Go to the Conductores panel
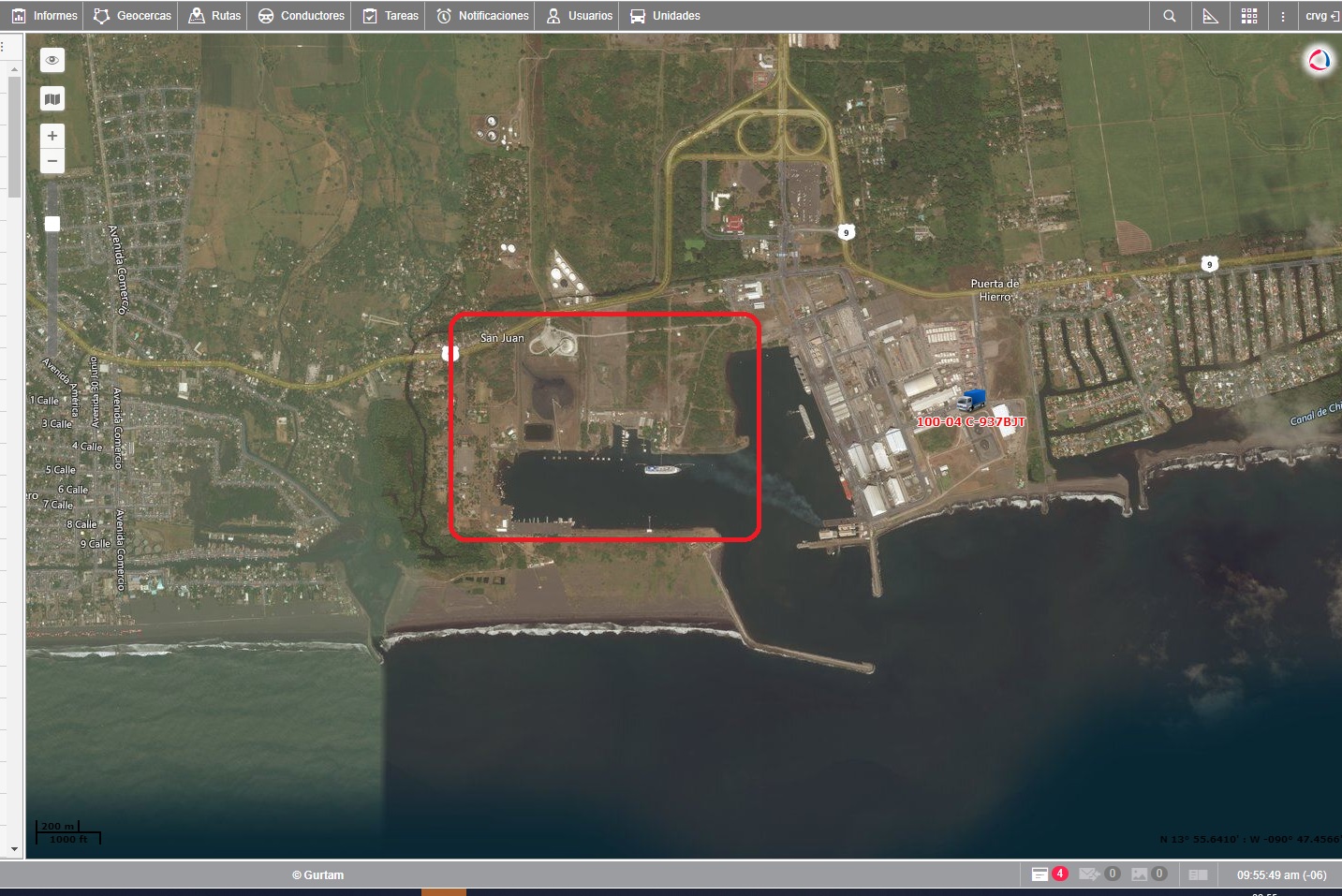This screenshot has width=1342, height=896. tap(302, 16)
